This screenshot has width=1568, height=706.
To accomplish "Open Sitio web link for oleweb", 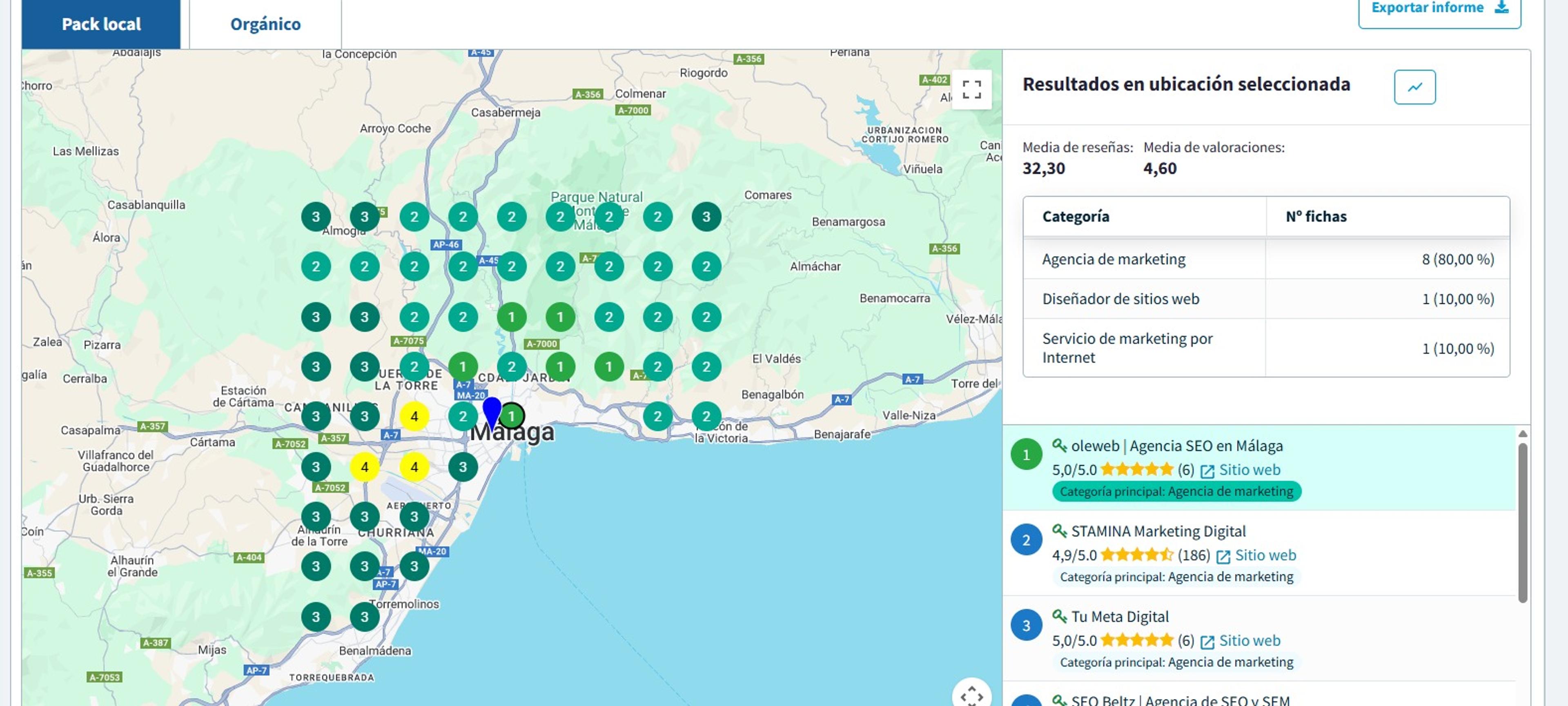I will coord(1249,470).
